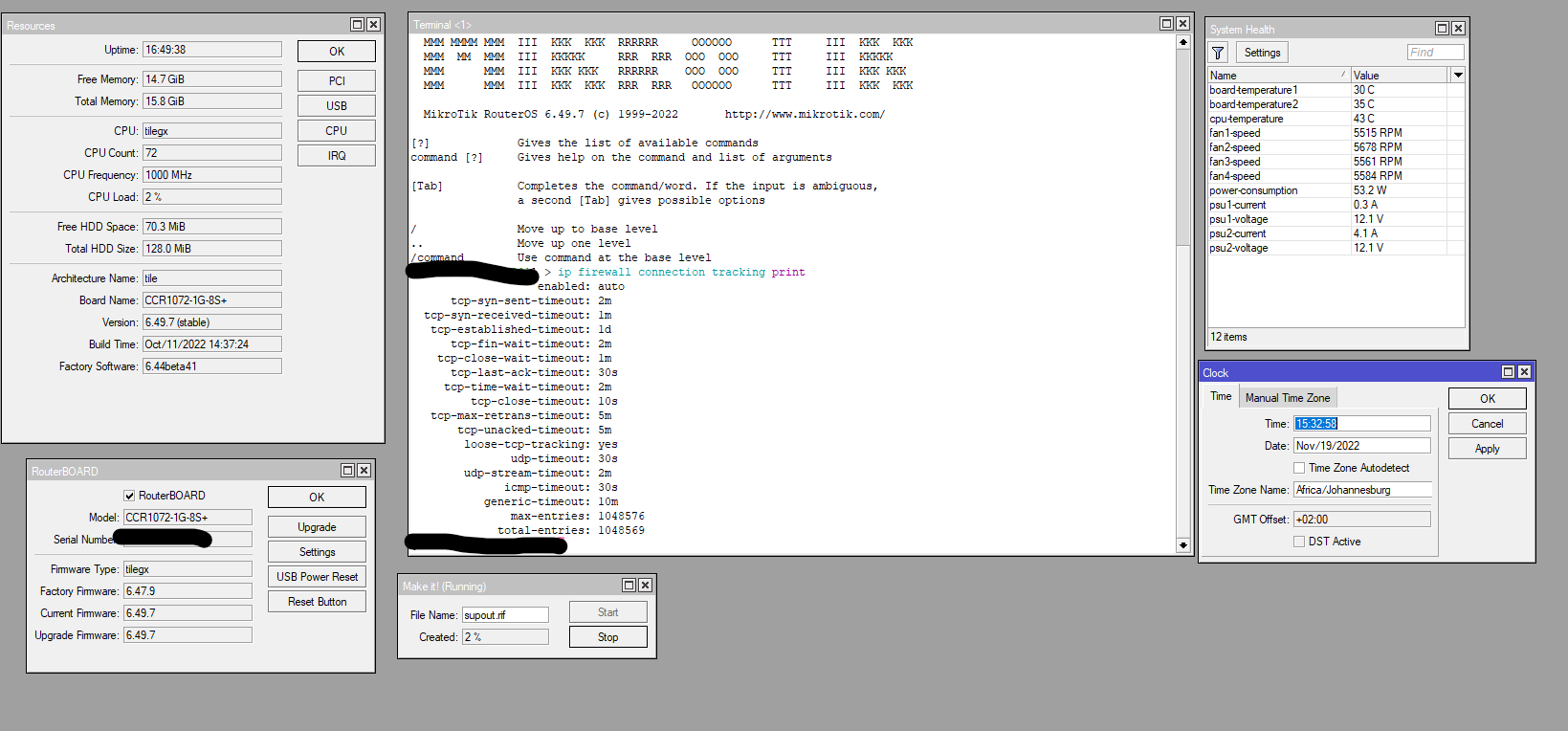Click the Board Name field CCR1072-1G-8S+
The width and height of the screenshot is (1568, 731).
(x=212, y=300)
